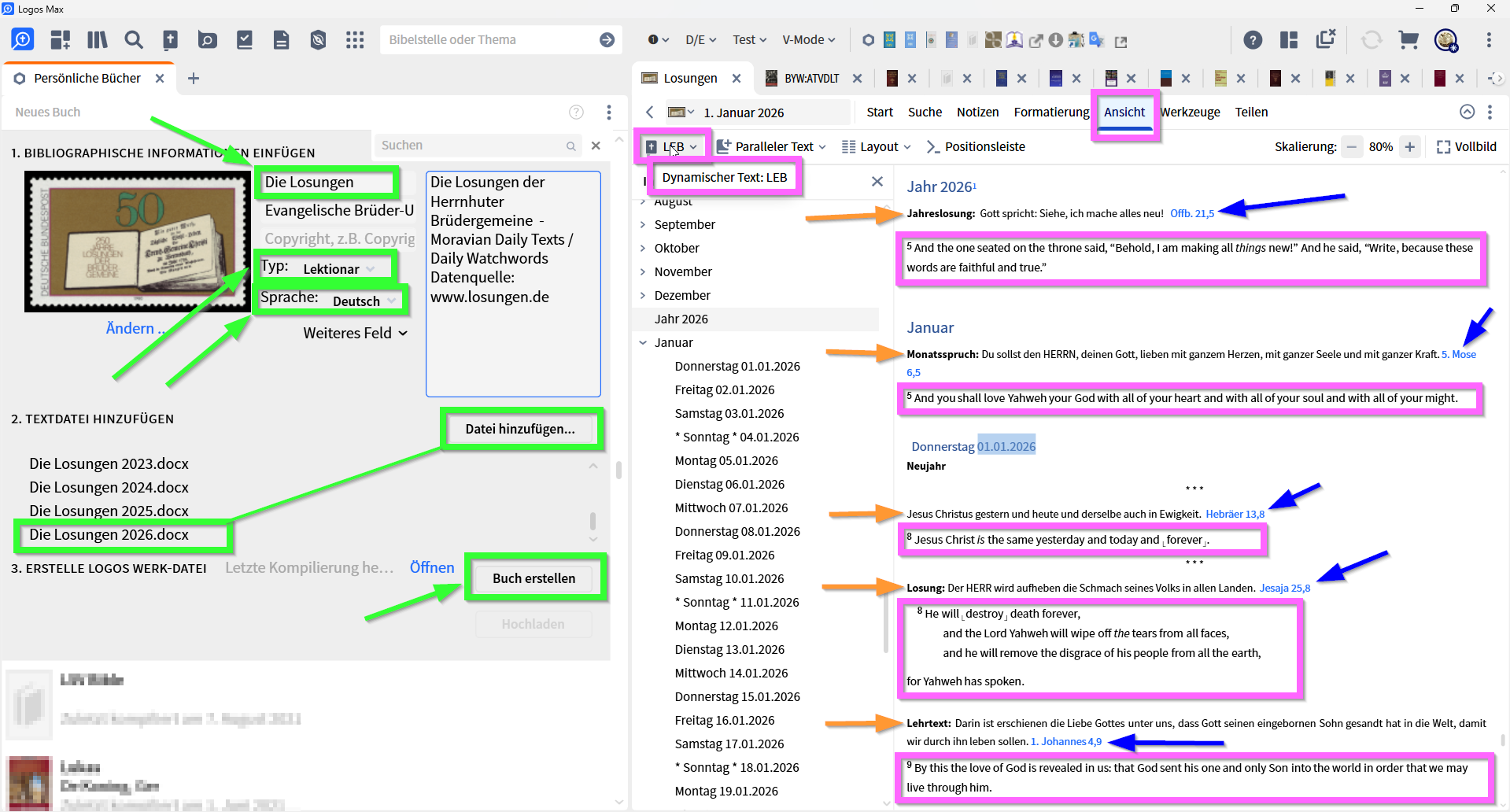Image resolution: width=1510 pixels, height=812 pixels.
Task: Open the Logos home dashboard icon
Action: [23, 39]
